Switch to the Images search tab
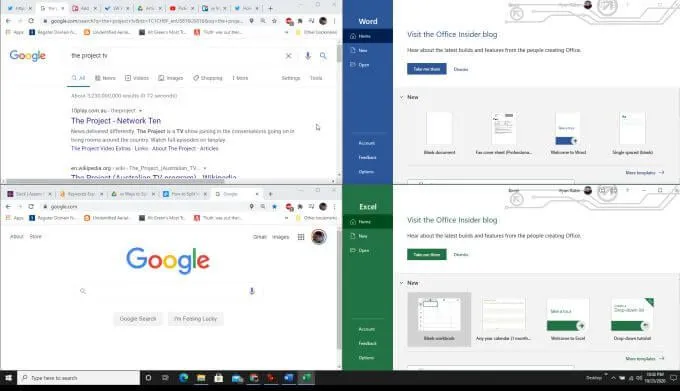 point(170,78)
